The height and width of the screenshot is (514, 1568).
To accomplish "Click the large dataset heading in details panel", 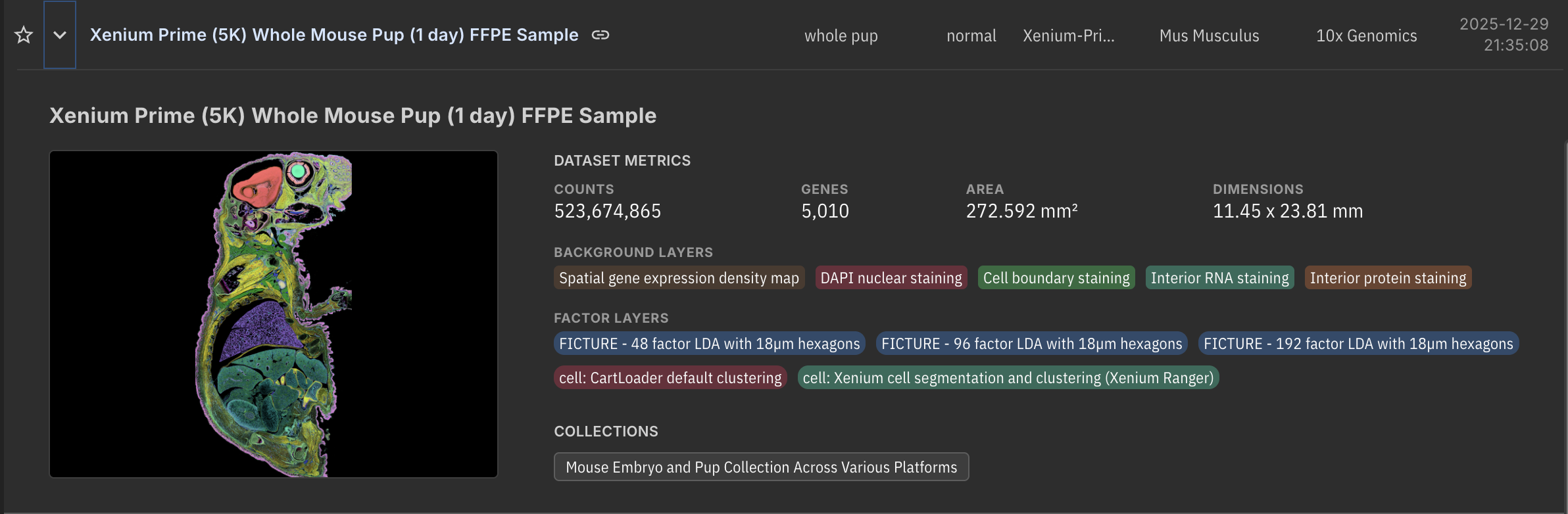I will pyautogui.click(x=353, y=116).
